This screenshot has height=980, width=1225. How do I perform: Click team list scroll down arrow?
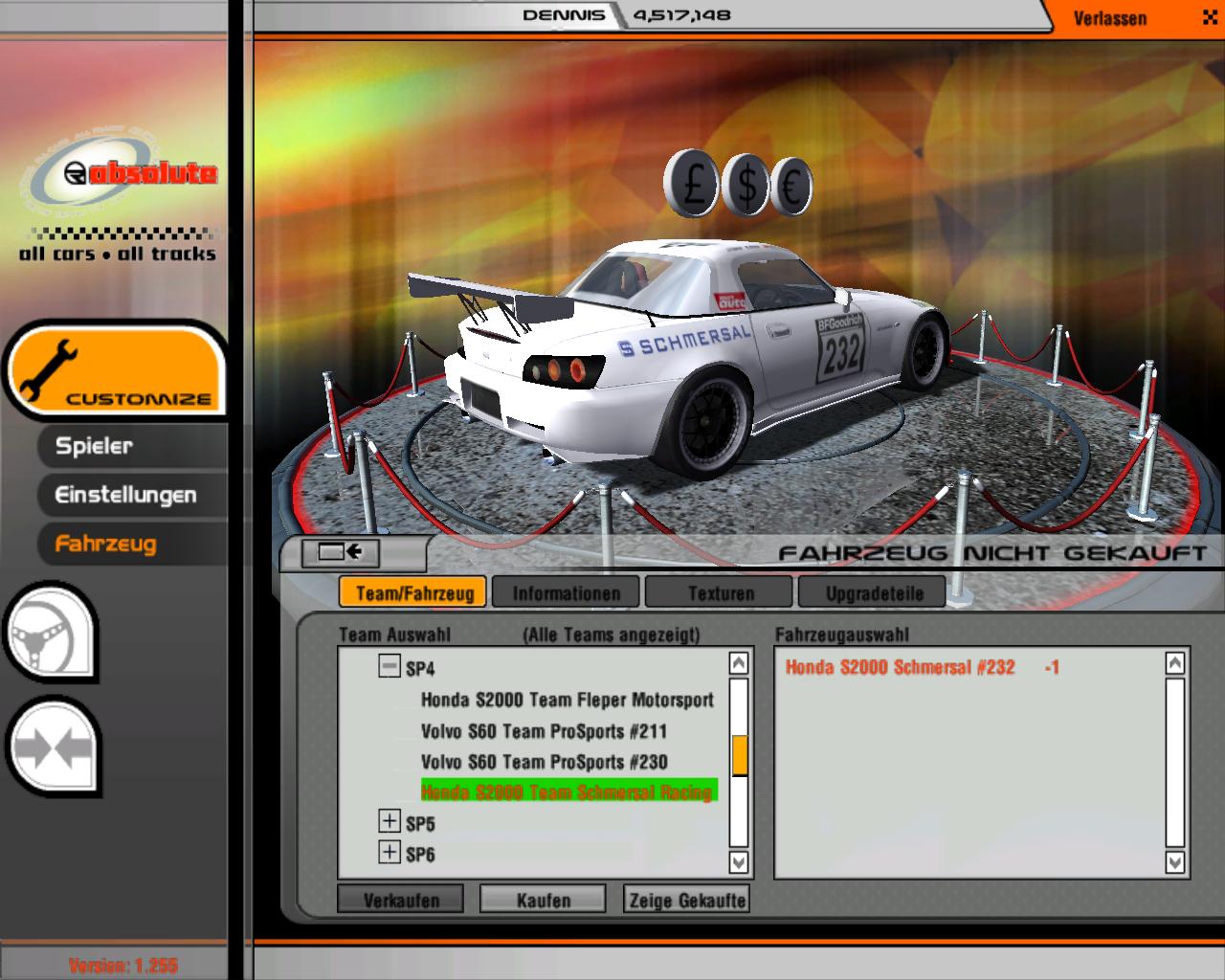tap(739, 861)
